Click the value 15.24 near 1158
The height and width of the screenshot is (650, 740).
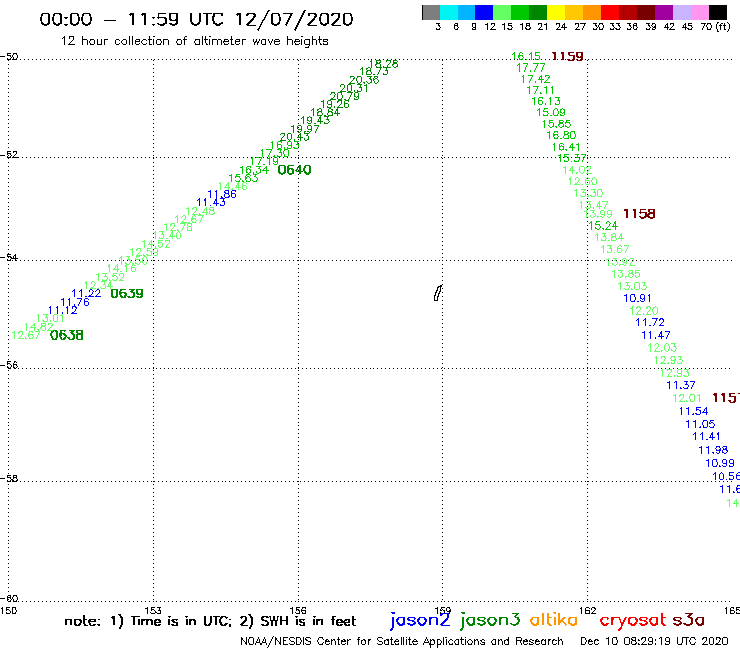click(603, 226)
